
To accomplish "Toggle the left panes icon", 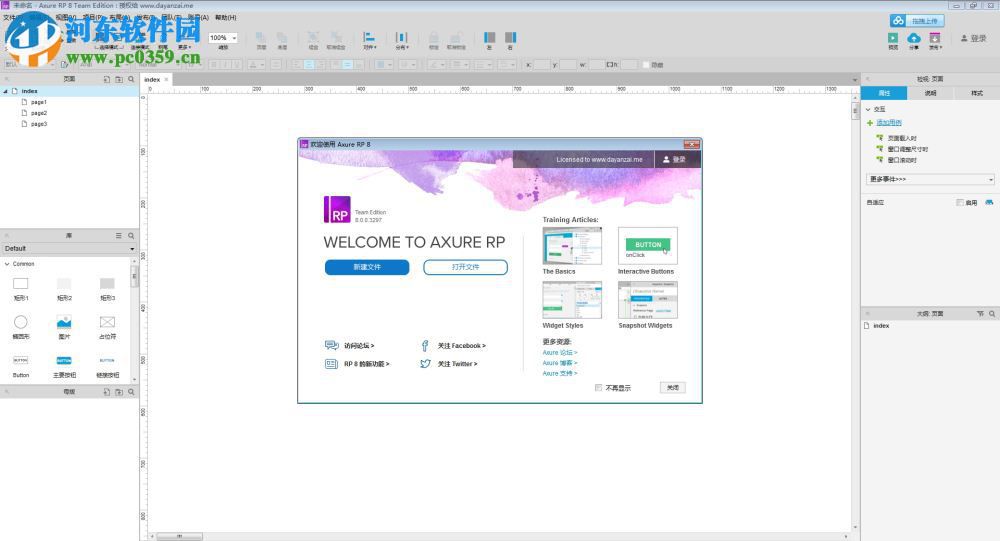I will (x=490, y=38).
